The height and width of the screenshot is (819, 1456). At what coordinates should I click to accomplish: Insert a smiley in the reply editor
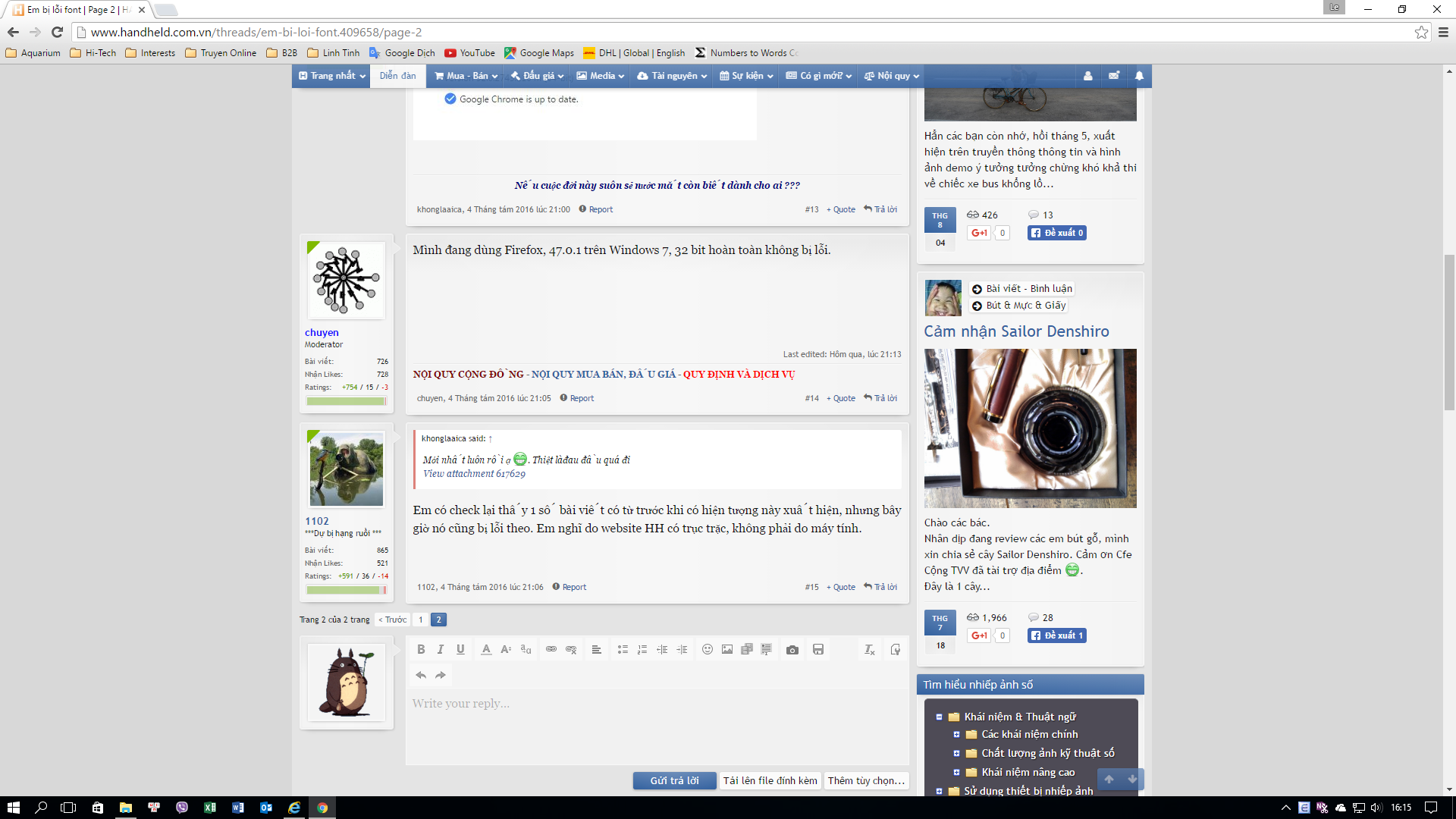pyautogui.click(x=707, y=650)
